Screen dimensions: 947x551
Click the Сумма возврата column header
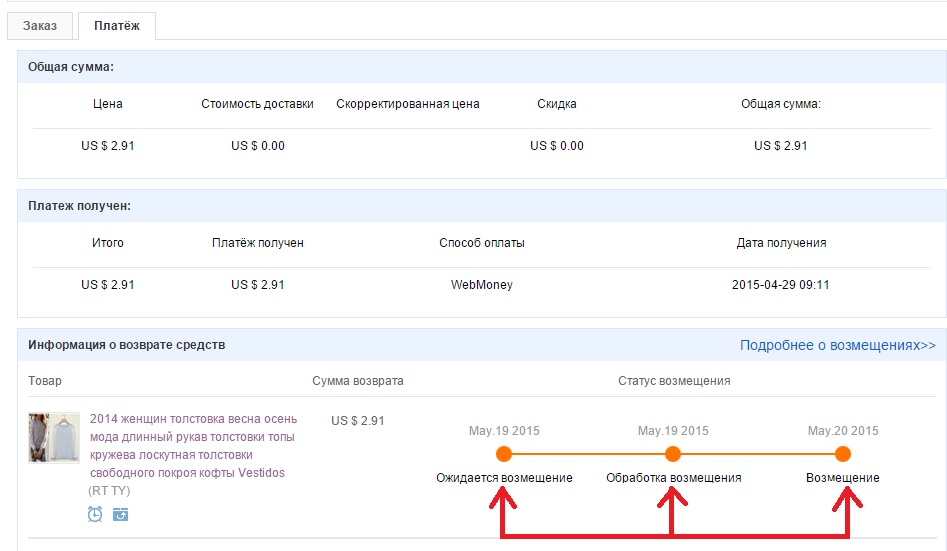tap(358, 381)
